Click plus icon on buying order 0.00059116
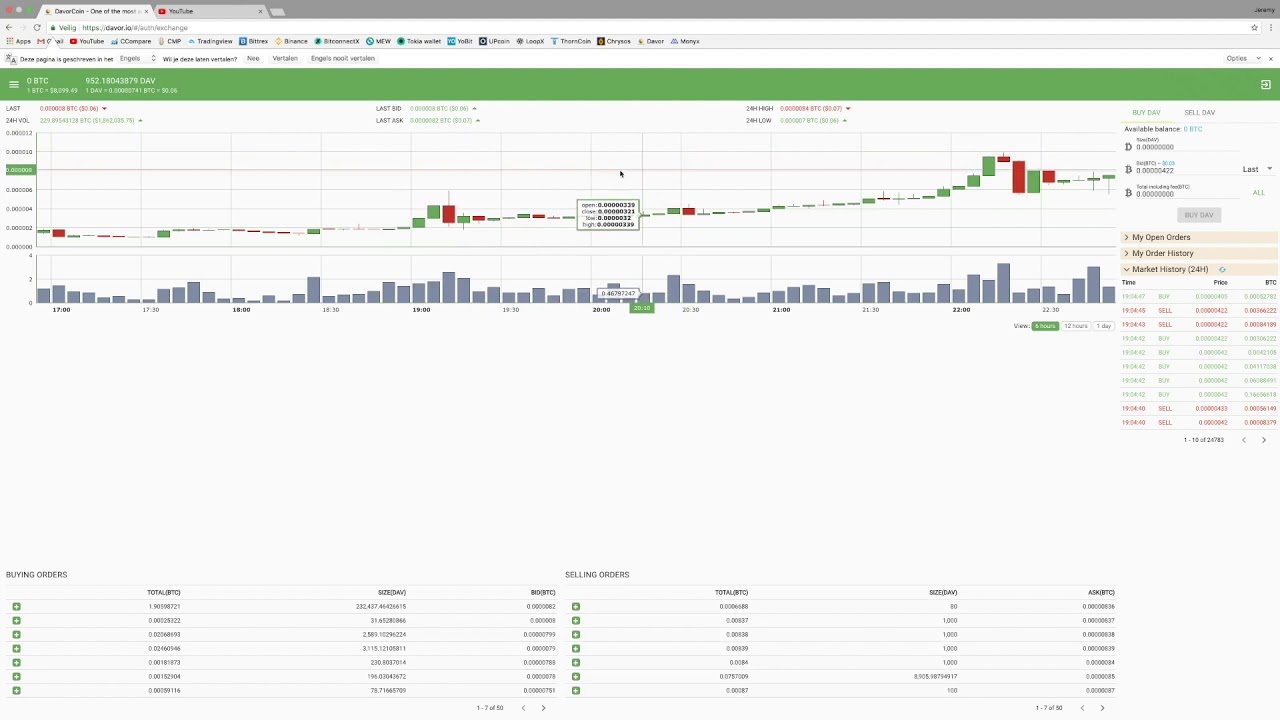The height and width of the screenshot is (720, 1280). tap(16, 691)
